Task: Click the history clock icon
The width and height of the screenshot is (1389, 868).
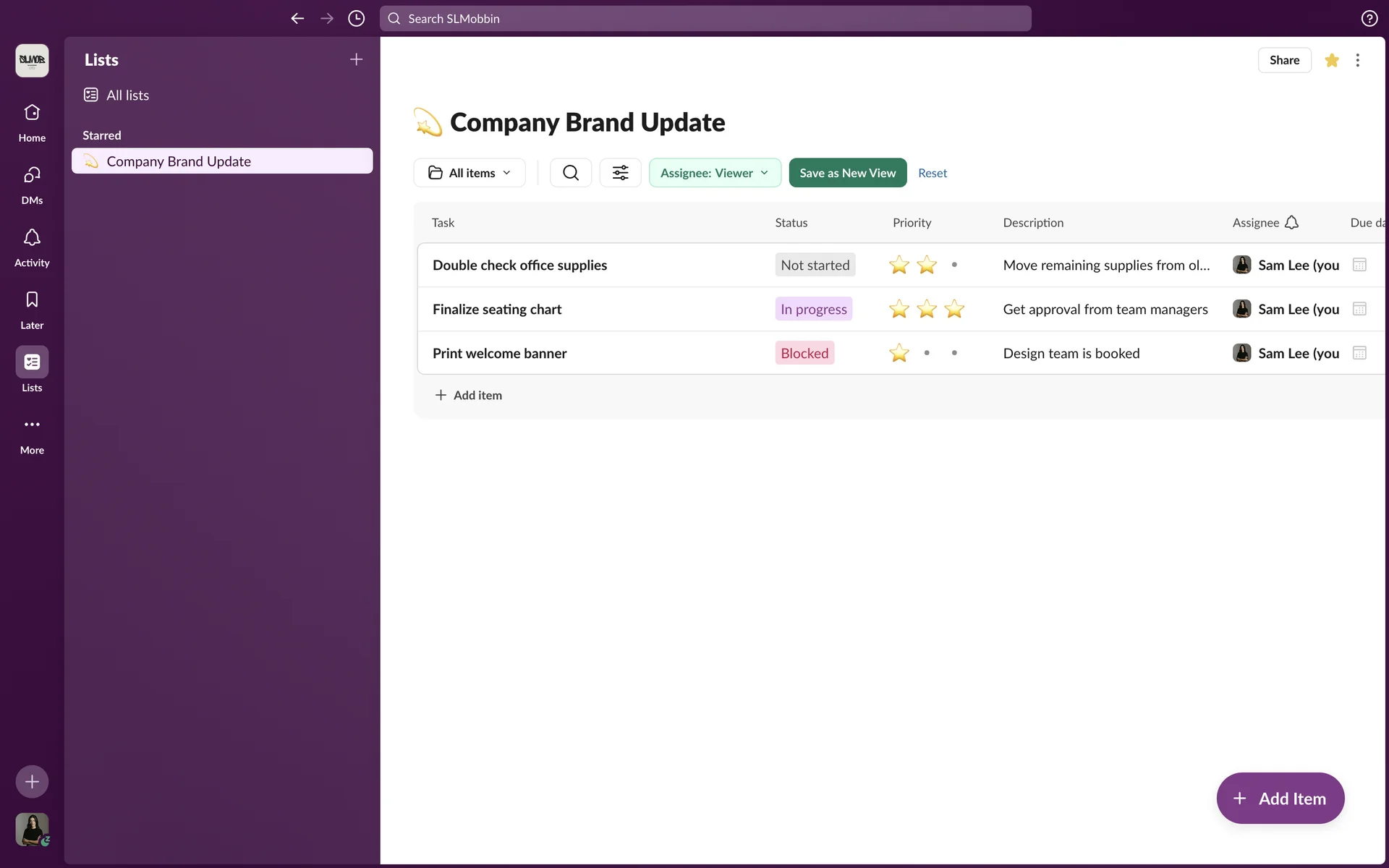Action: pos(356,19)
